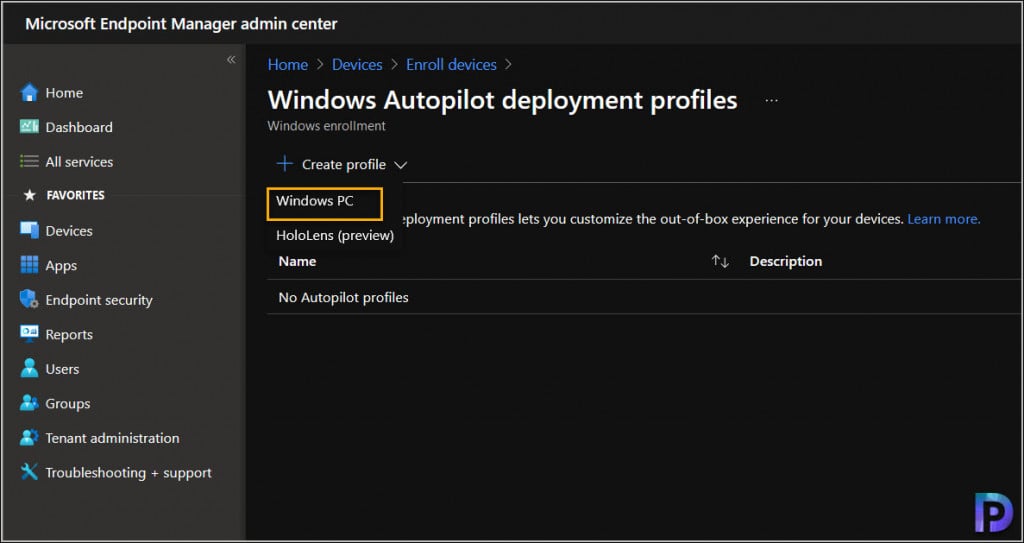Click the Name column header
The image size is (1024, 543).
[x=297, y=261]
